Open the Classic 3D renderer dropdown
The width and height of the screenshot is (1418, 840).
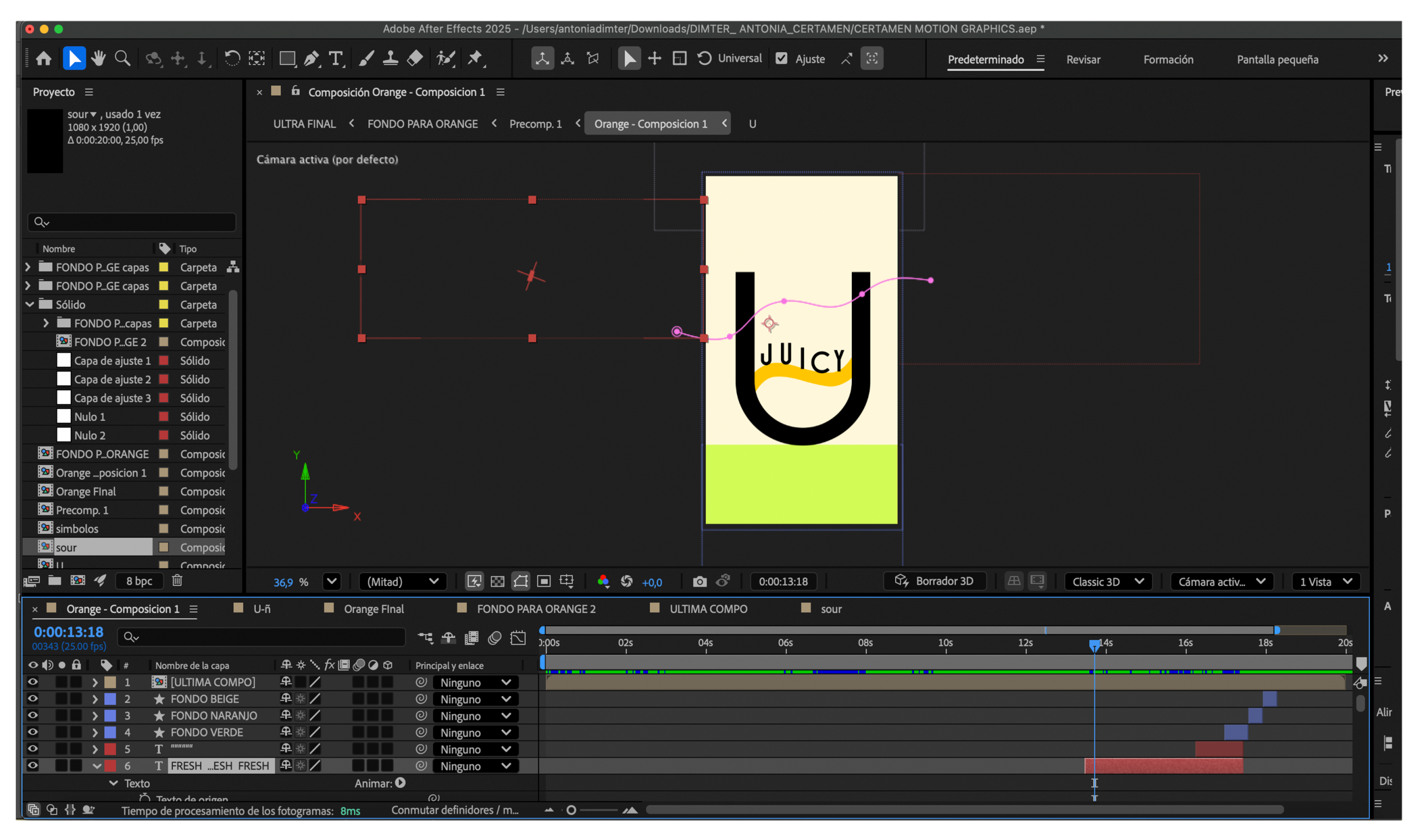point(1108,581)
